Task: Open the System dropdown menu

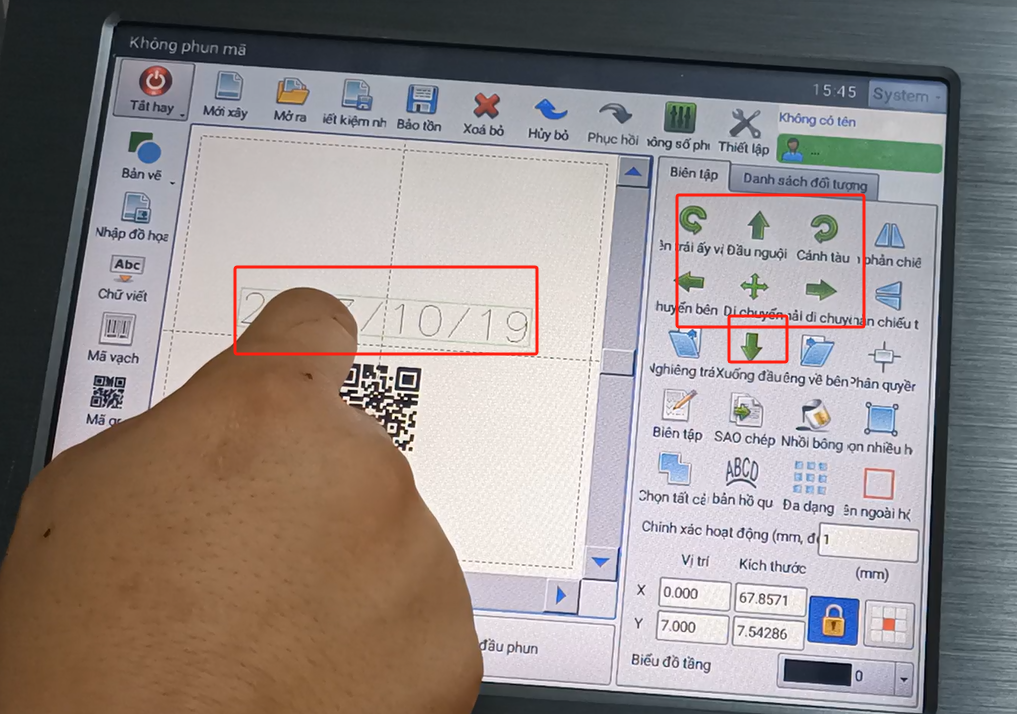Action: (x=906, y=96)
